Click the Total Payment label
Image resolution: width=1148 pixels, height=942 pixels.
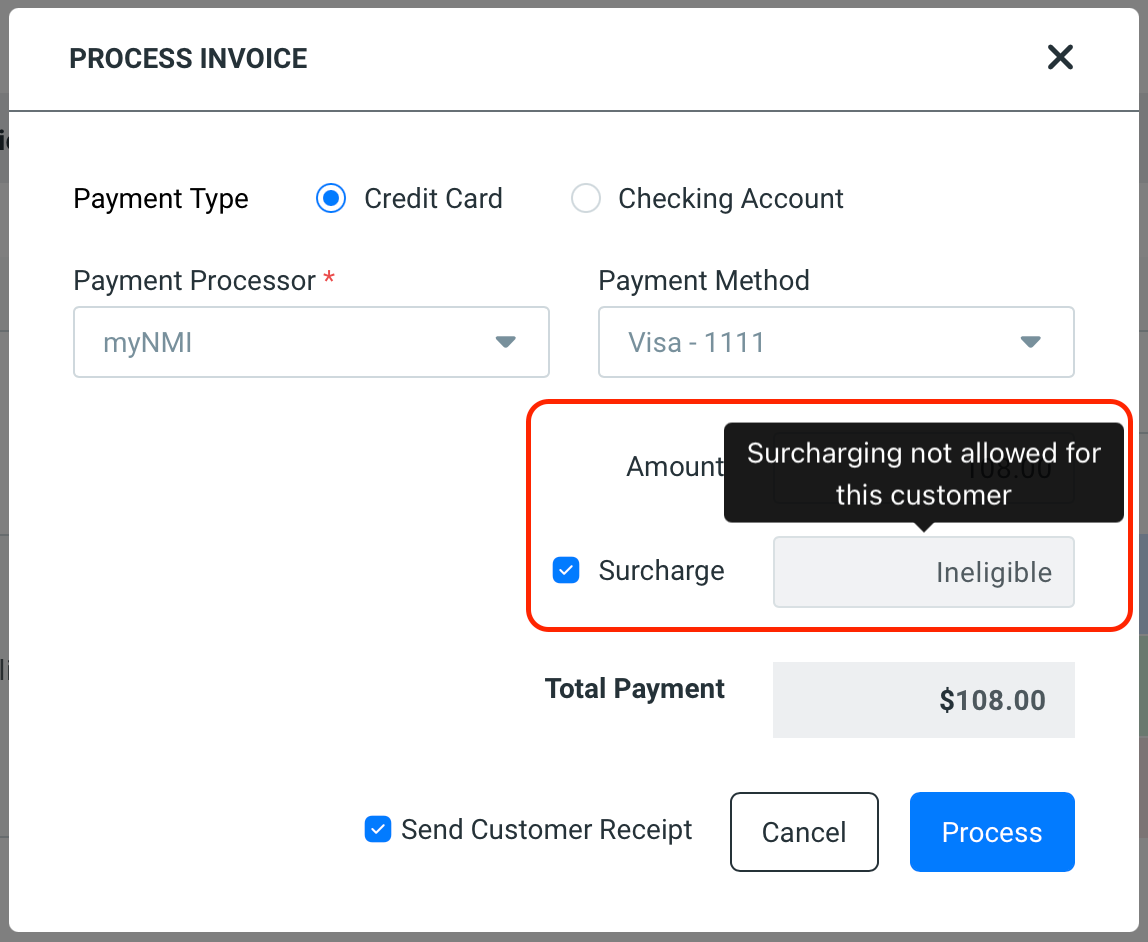[635, 689]
